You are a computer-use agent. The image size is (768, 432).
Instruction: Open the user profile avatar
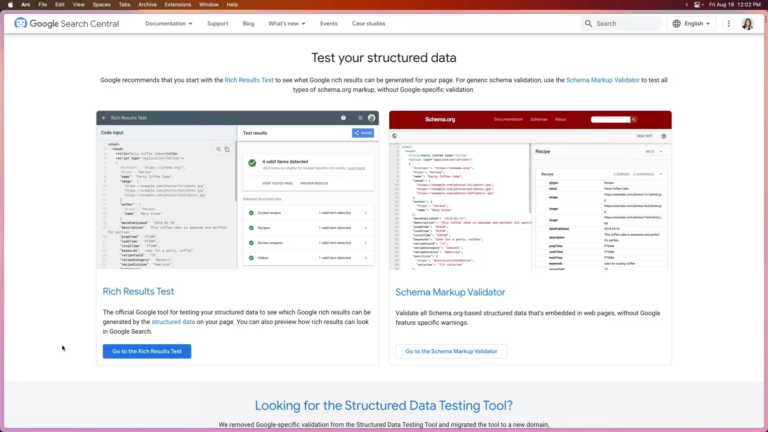click(747, 24)
